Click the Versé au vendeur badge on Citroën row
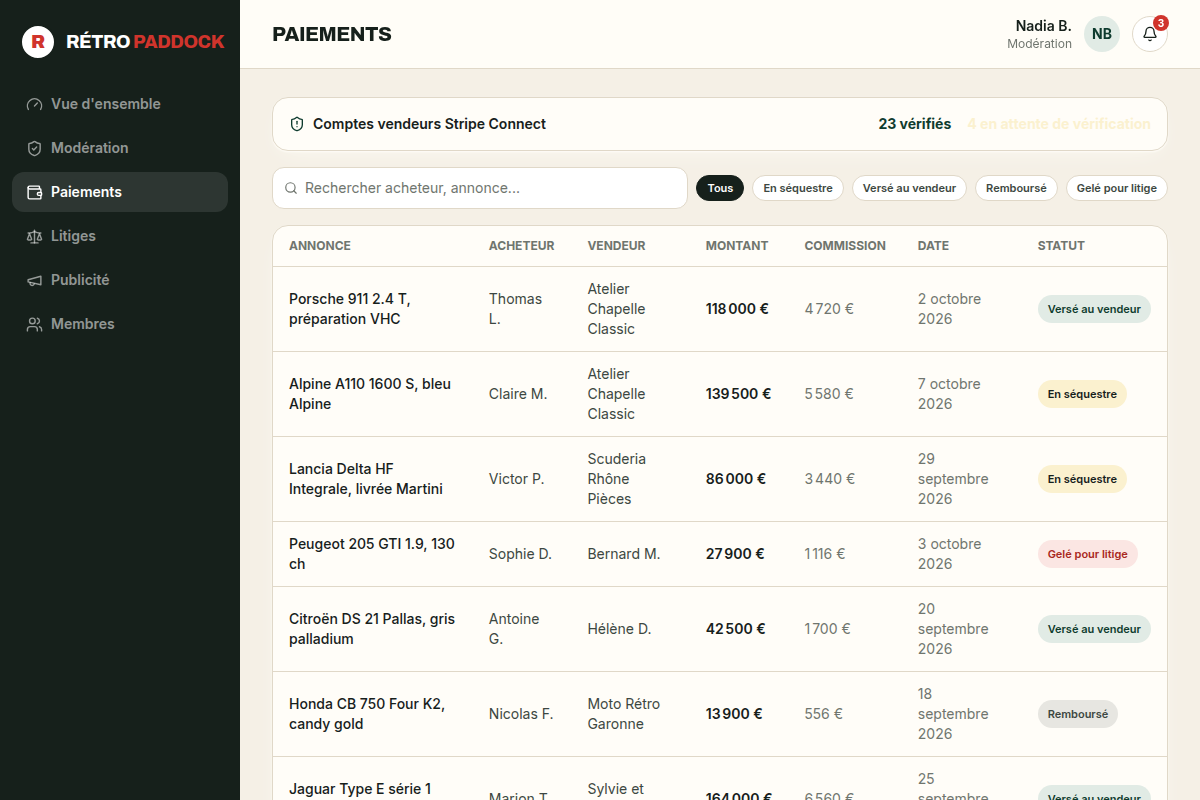The image size is (1200, 800). click(x=1094, y=629)
